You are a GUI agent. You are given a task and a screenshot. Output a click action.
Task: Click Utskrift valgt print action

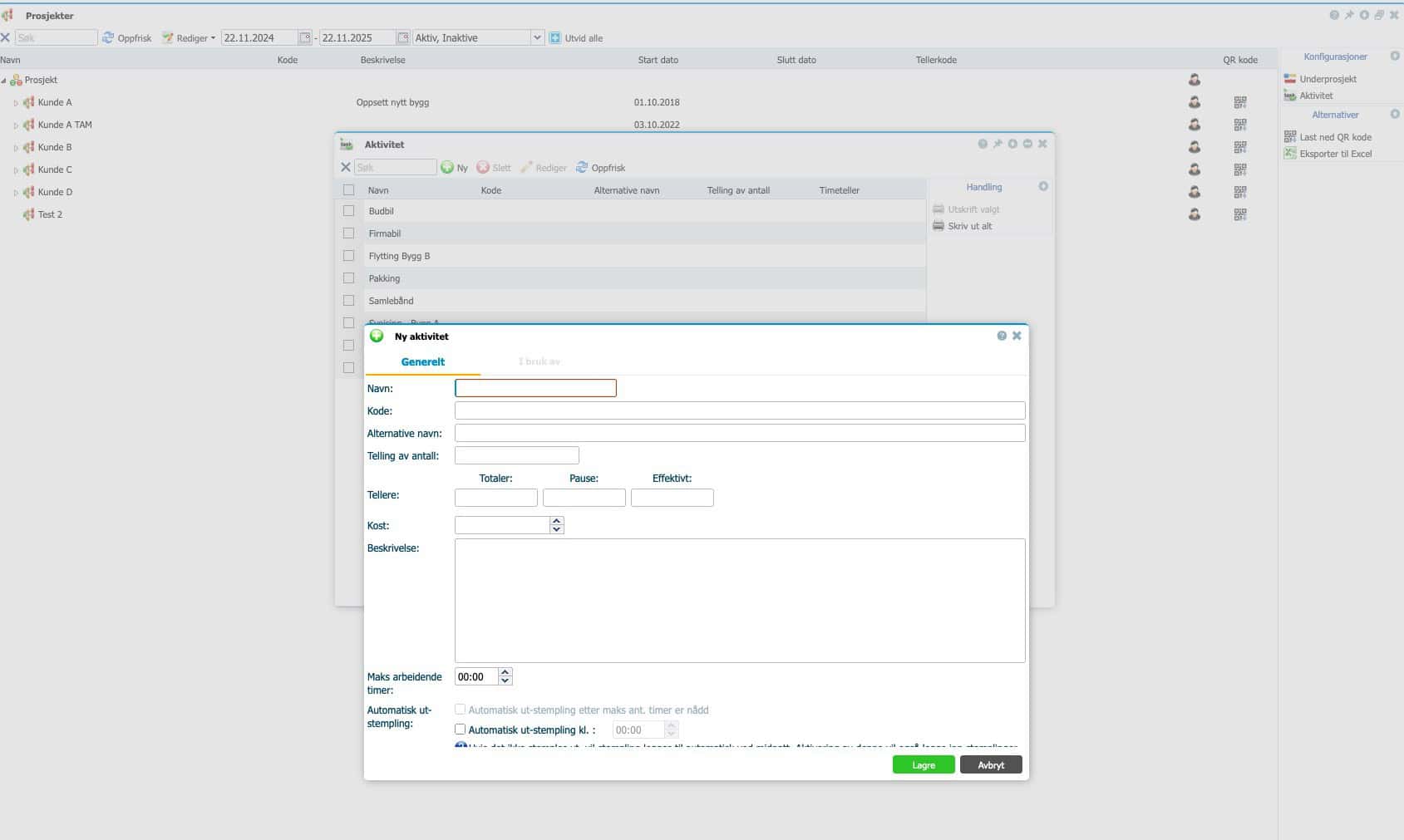(x=967, y=209)
